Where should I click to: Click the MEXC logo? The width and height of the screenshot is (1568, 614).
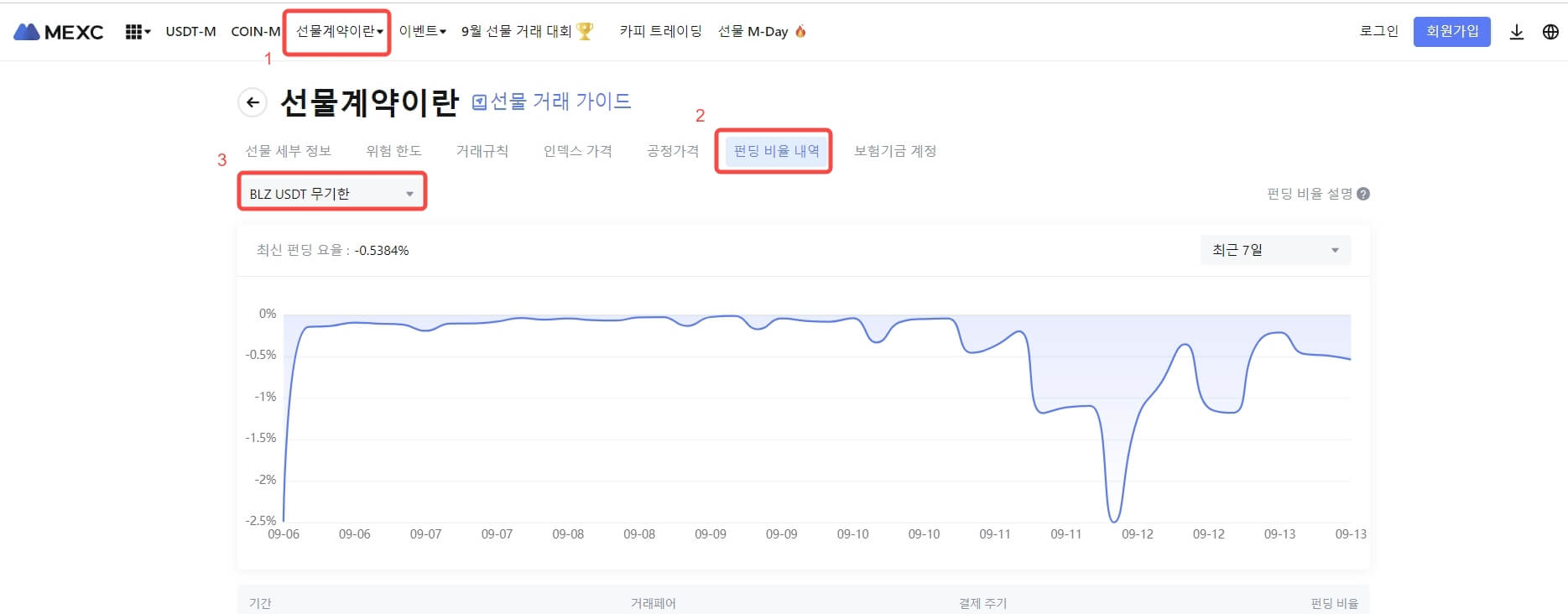point(59,32)
